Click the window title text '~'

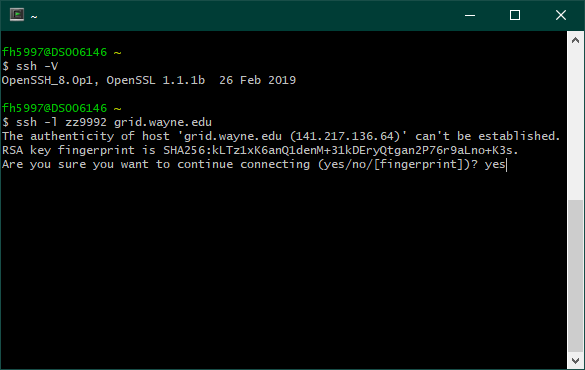click(34, 16)
